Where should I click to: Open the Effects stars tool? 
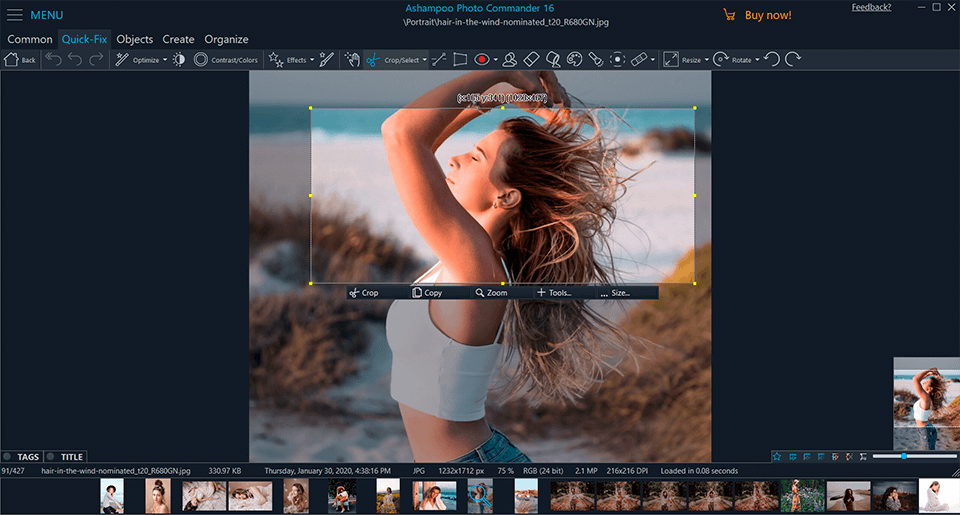coord(276,59)
